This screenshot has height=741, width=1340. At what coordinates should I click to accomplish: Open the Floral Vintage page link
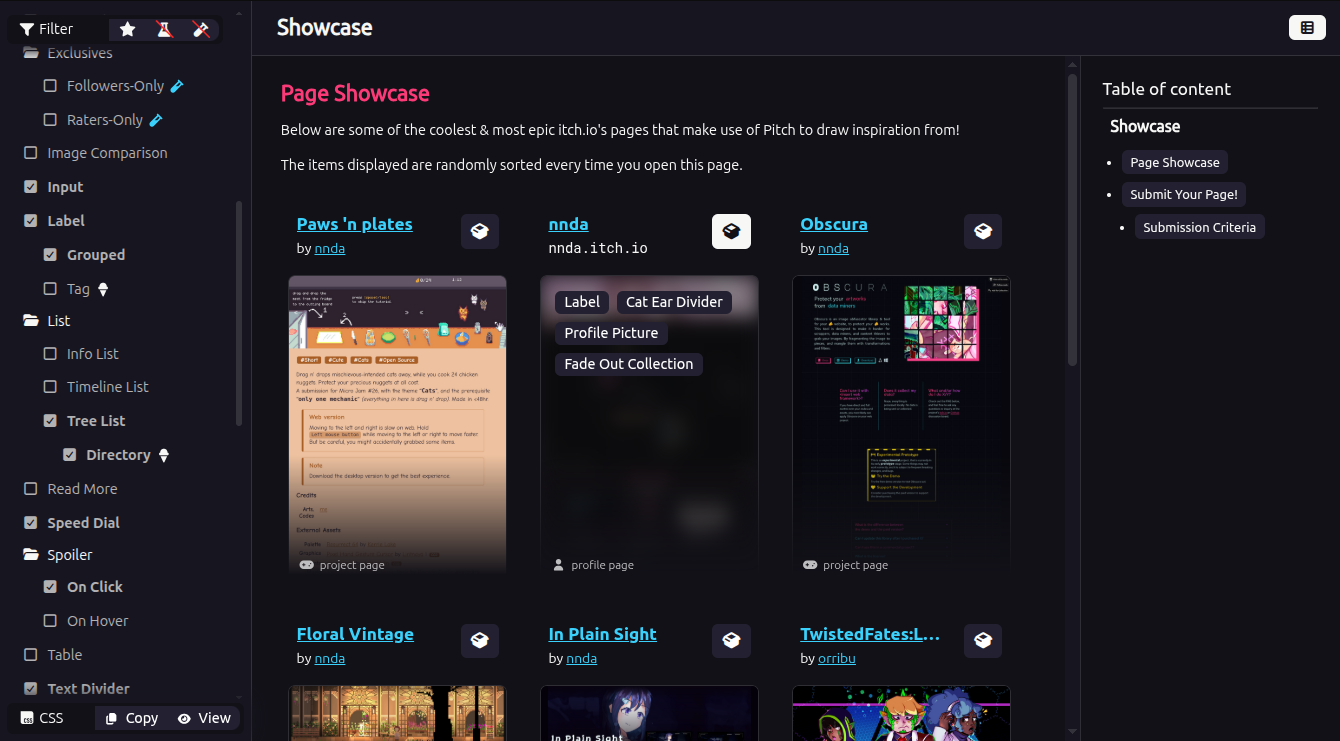pyautogui.click(x=355, y=634)
